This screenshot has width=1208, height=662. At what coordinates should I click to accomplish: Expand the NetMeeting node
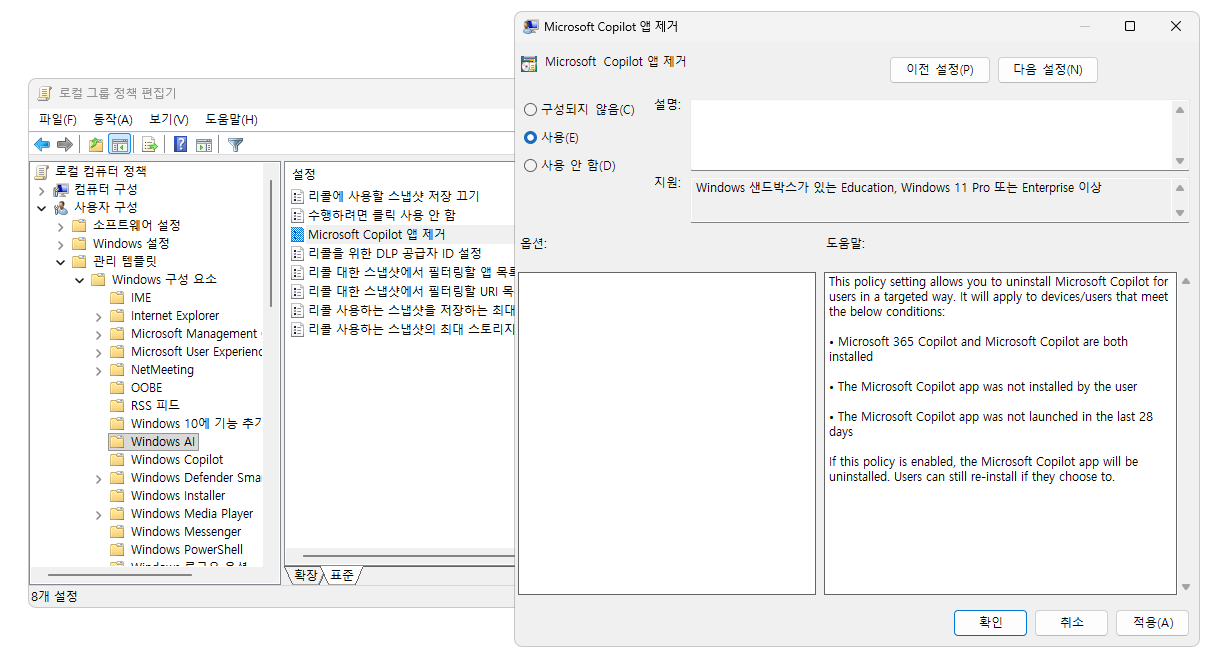98,370
